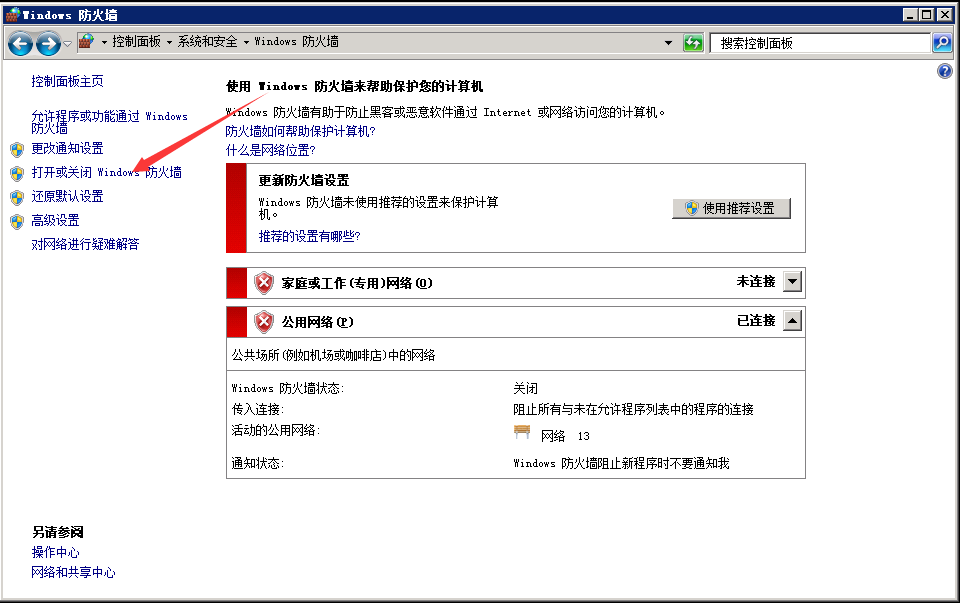Open 防火墙如何帮助保护计算机? help link
Image resolution: width=960 pixels, height=603 pixels.
(300, 131)
